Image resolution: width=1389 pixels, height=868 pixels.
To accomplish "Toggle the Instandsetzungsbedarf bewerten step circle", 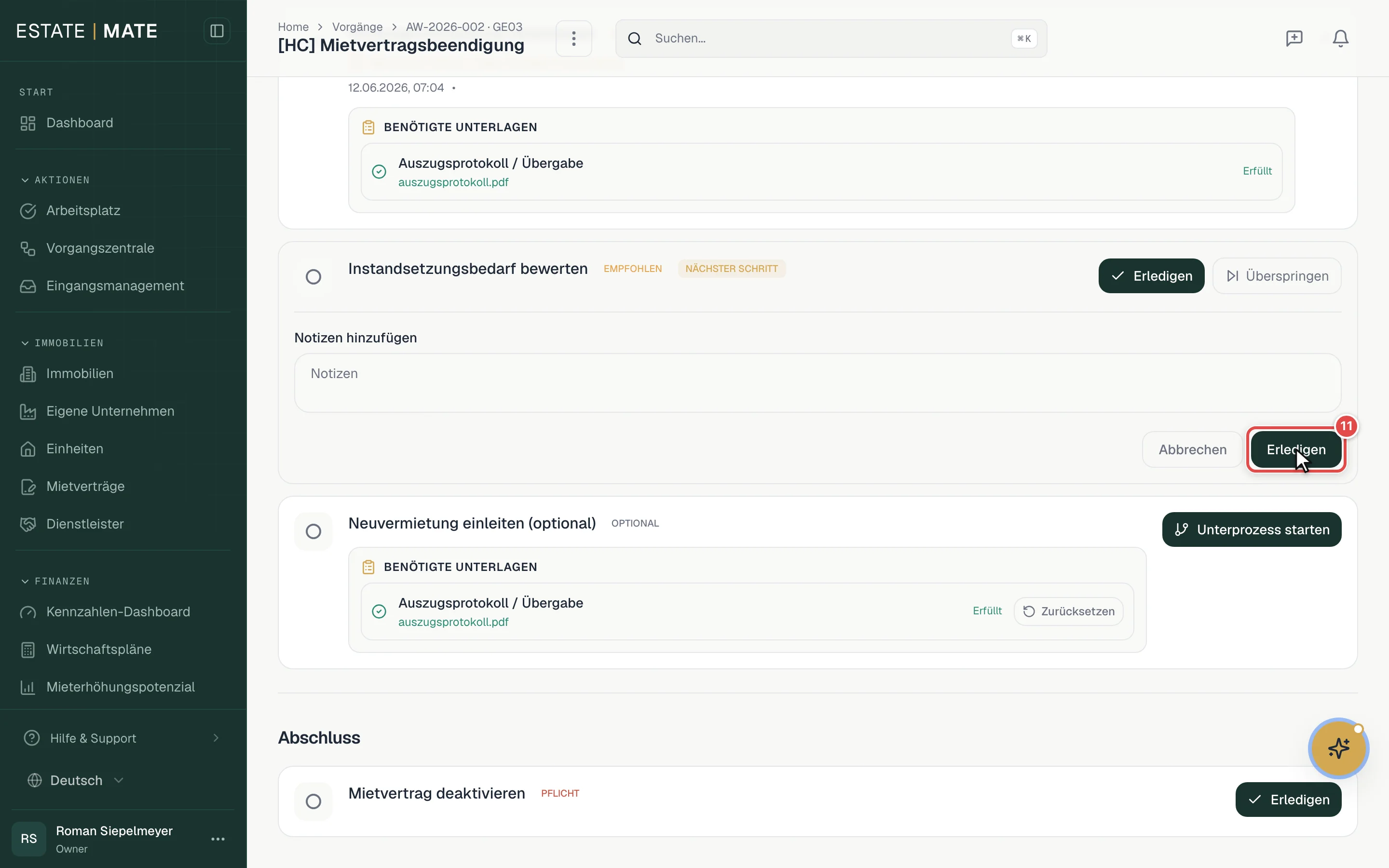I will click(313, 277).
